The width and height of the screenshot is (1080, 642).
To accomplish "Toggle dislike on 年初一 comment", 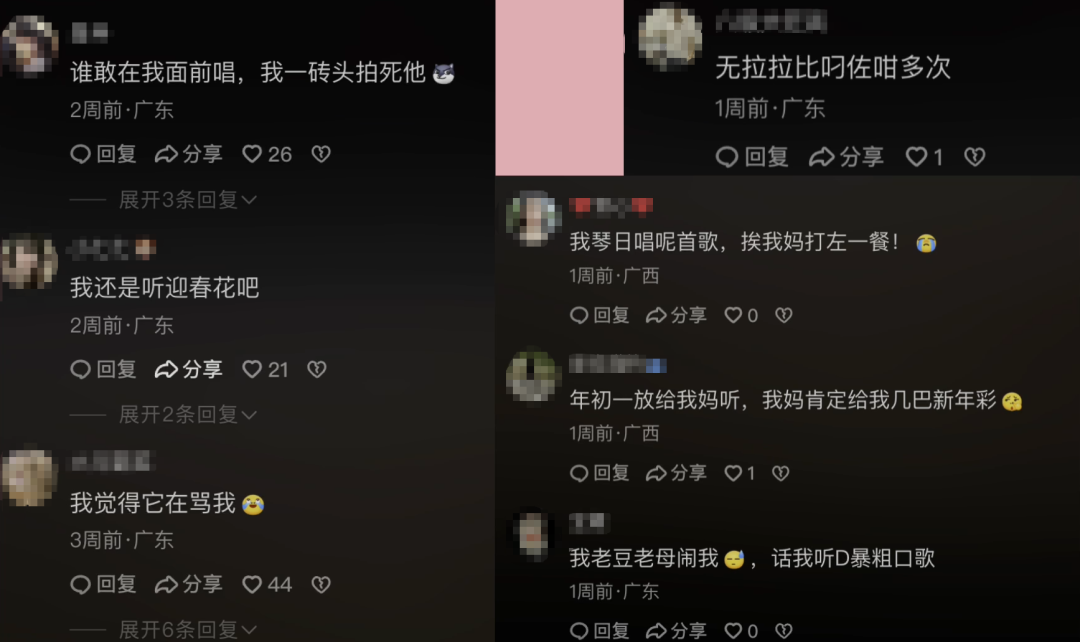I will click(780, 473).
